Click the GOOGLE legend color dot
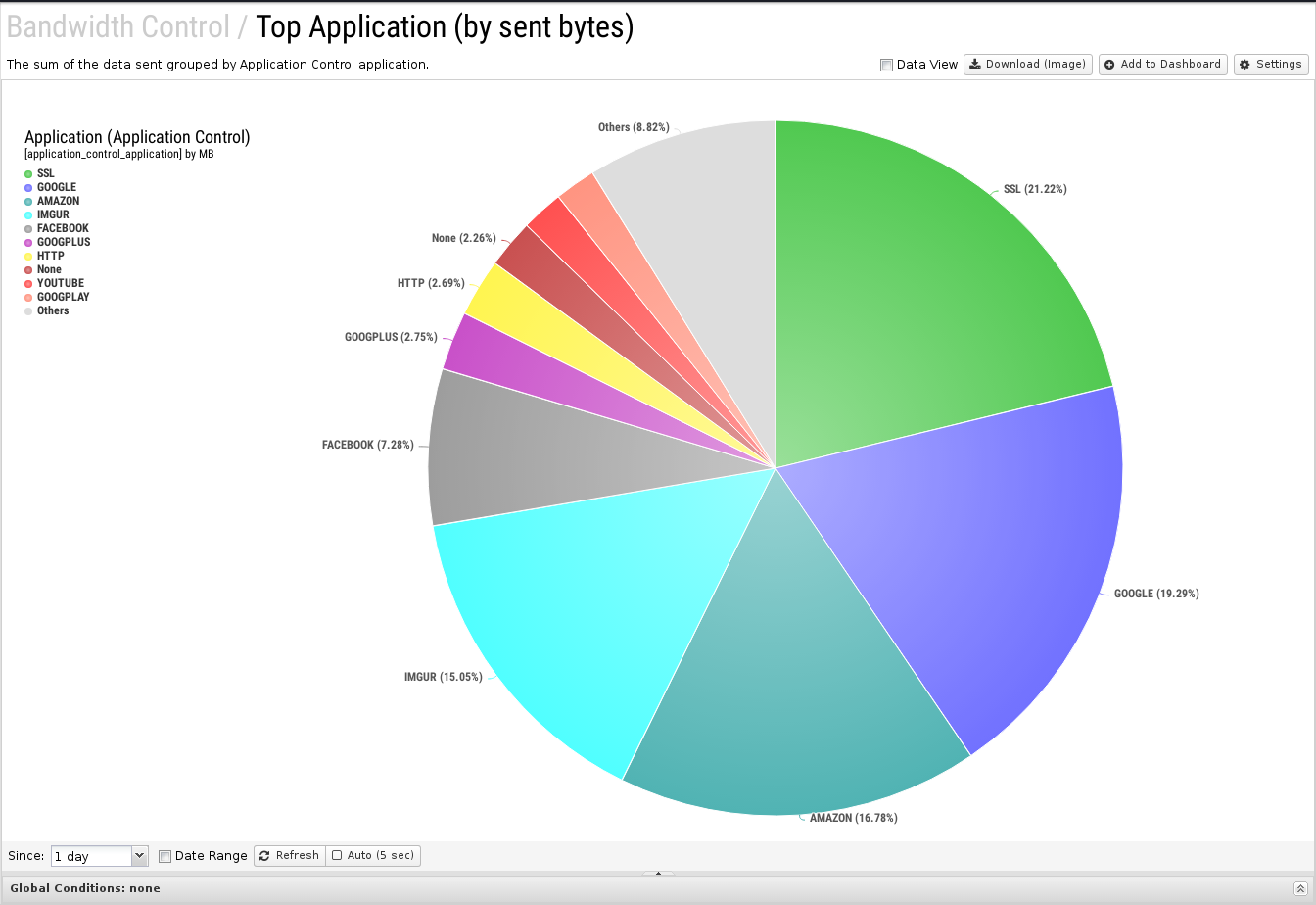 [x=28, y=187]
